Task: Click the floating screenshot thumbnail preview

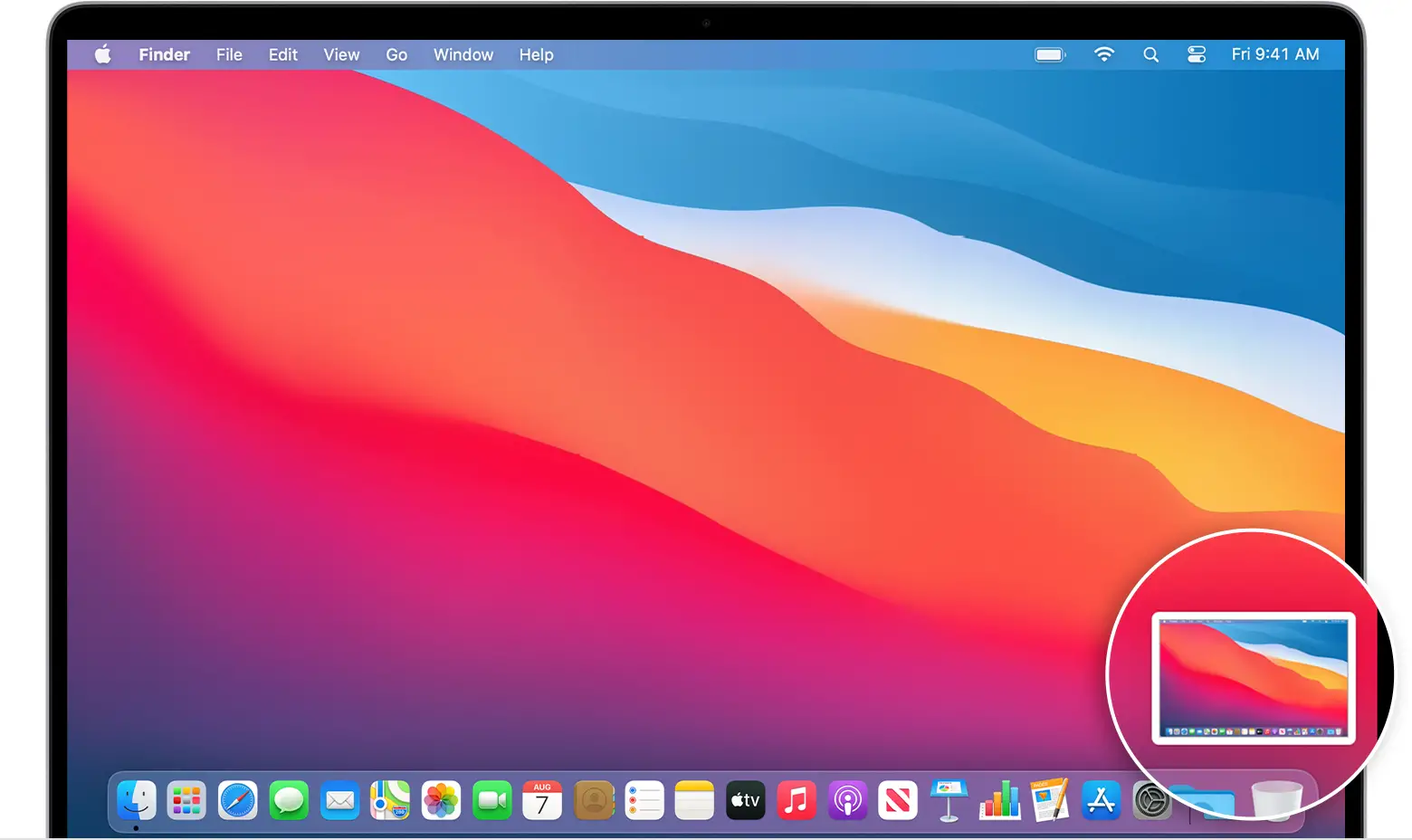Action: click(x=1253, y=678)
